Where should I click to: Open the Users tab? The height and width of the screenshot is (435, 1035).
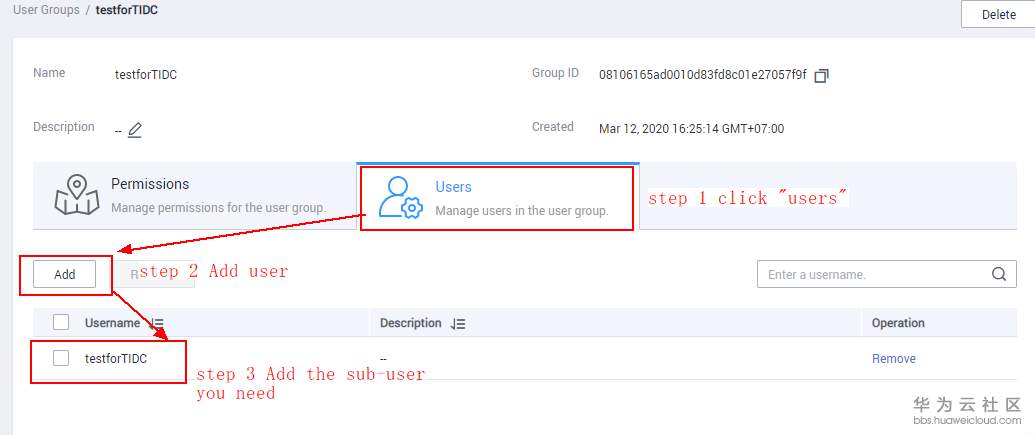click(x=498, y=196)
